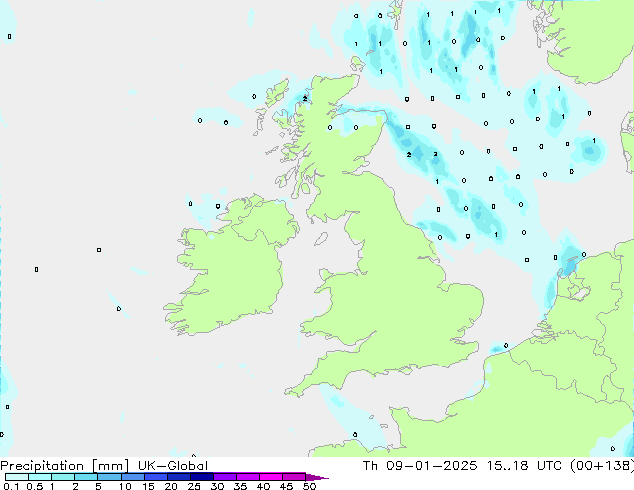
Task: Click the 0.5–1 mm legend swatch
Action: pyautogui.click(x=40, y=477)
